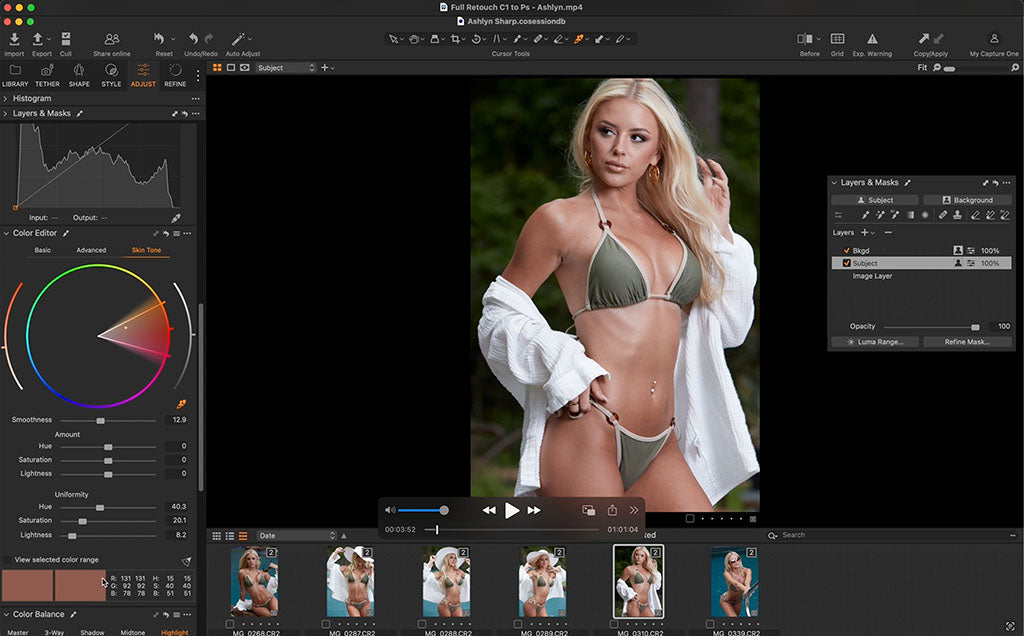The width and height of the screenshot is (1024, 636).
Task: Click the Exp. Warning triangle icon
Action: pyautogui.click(x=872, y=39)
